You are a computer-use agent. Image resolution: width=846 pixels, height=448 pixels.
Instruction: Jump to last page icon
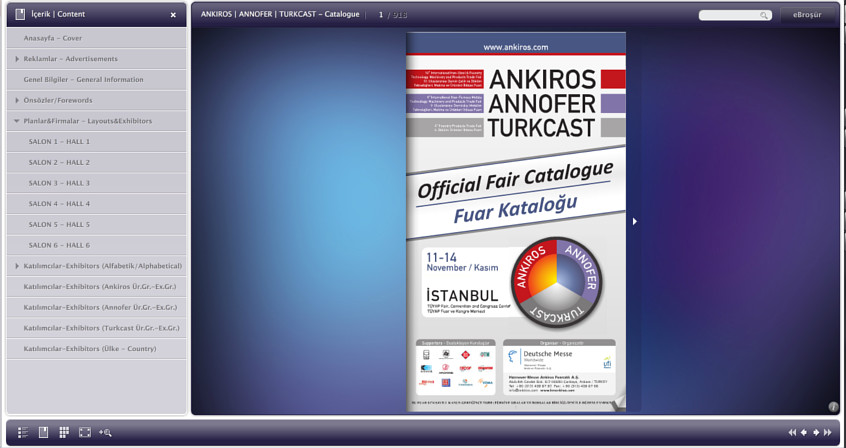click(x=828, y=432)
